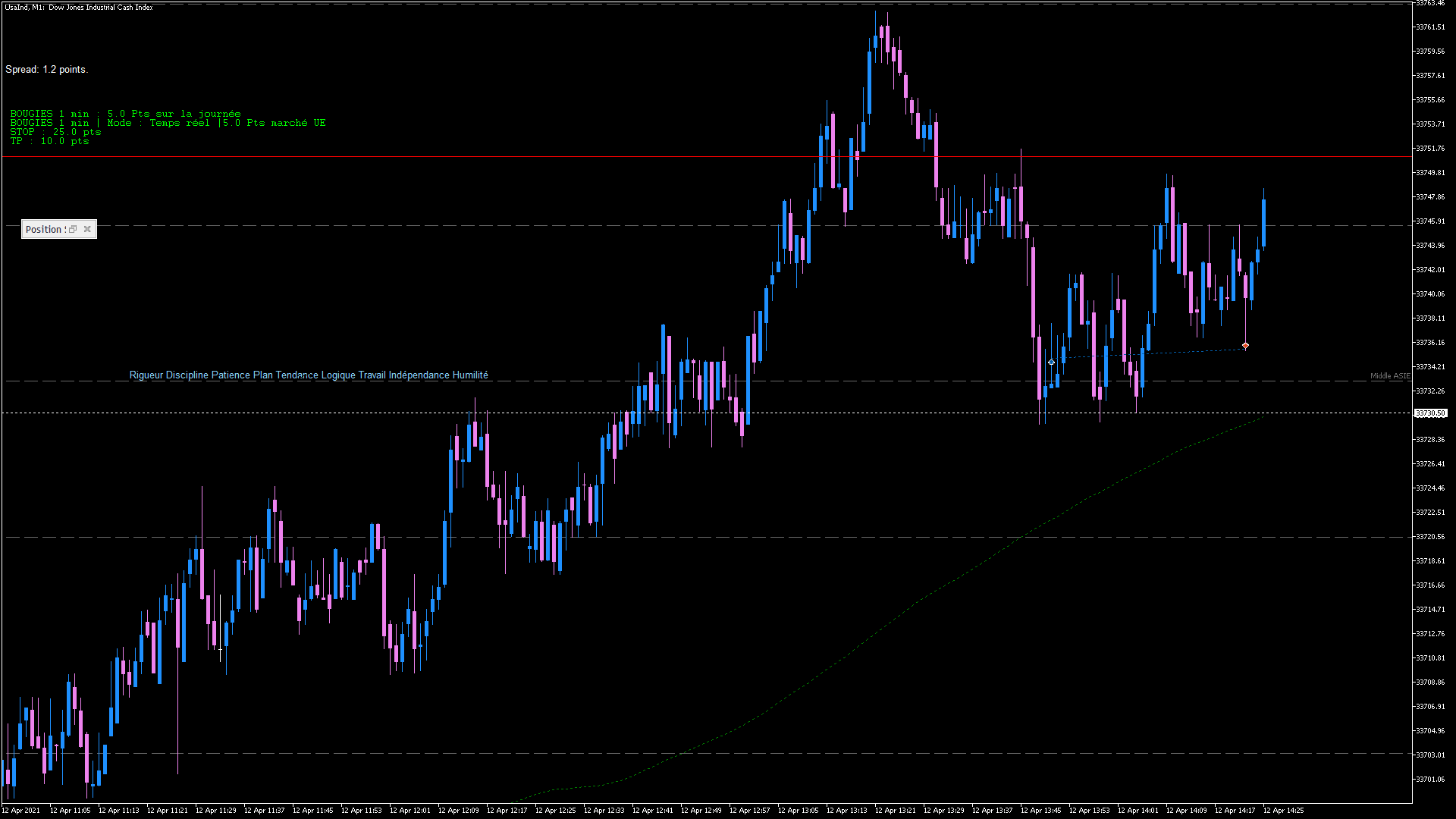
Task: Click the Position panel title text
Action: click(x=43, y=229)
